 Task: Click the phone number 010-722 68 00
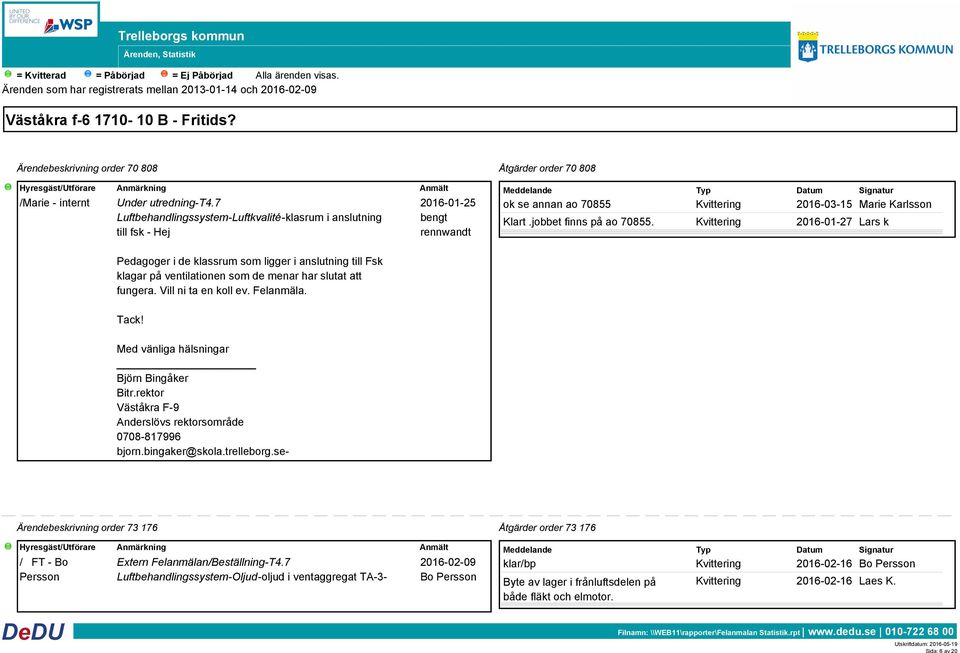pos(919,632)
